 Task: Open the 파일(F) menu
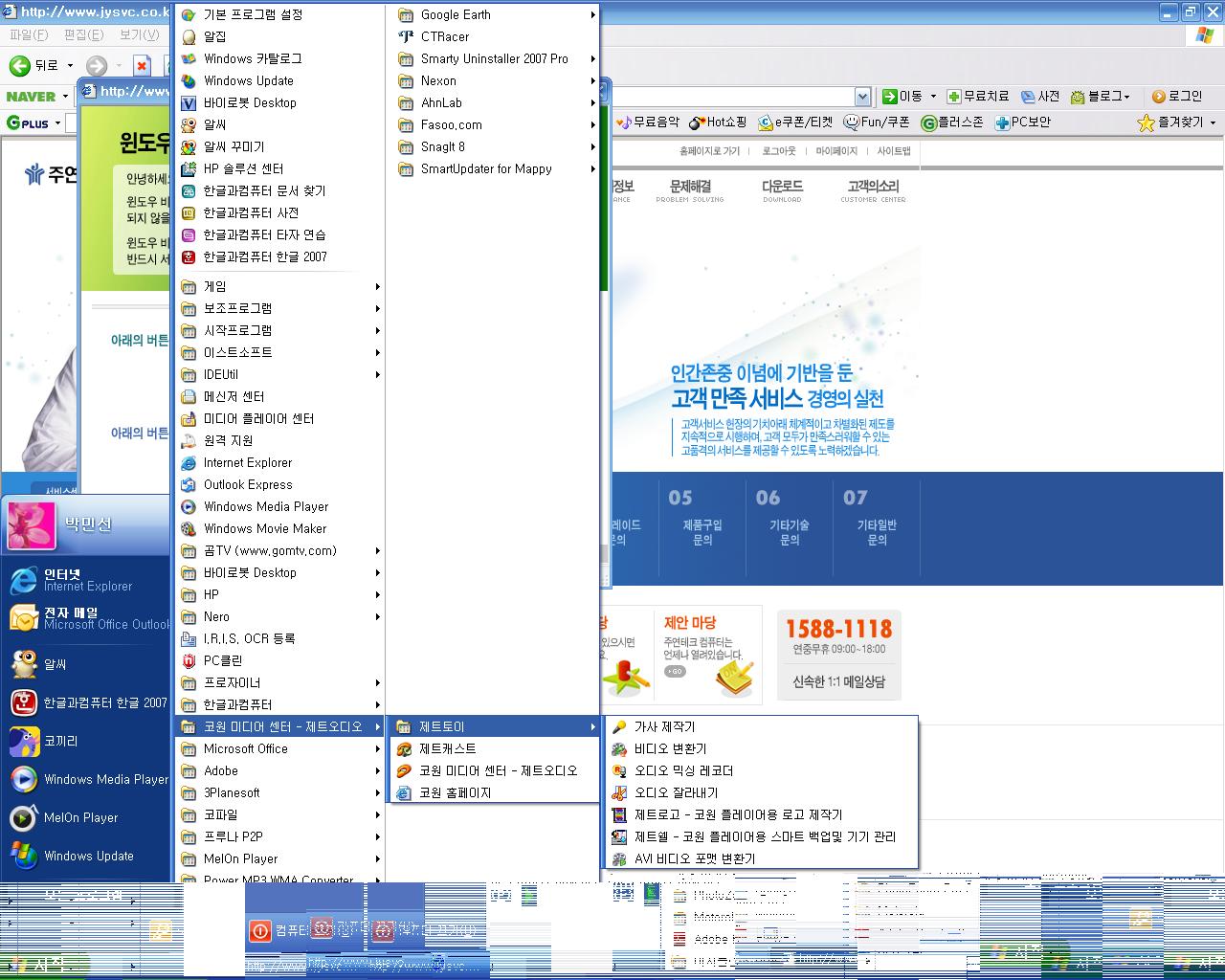[x=29, y=34]
